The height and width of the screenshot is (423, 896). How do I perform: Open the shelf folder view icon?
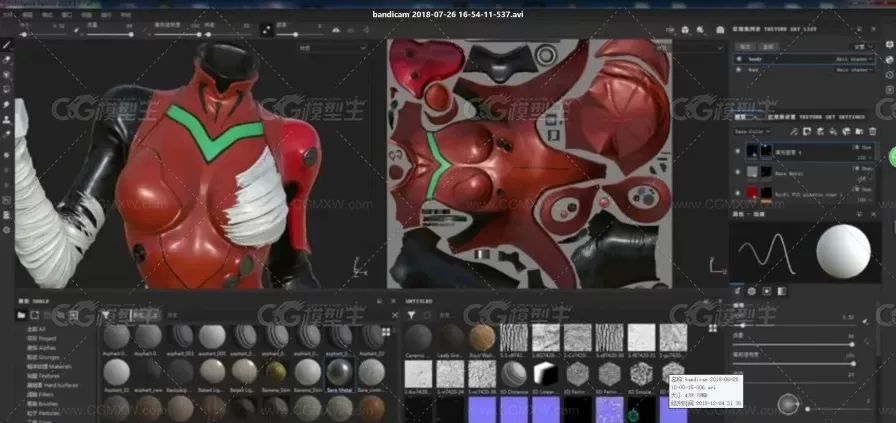pos(21,315)
